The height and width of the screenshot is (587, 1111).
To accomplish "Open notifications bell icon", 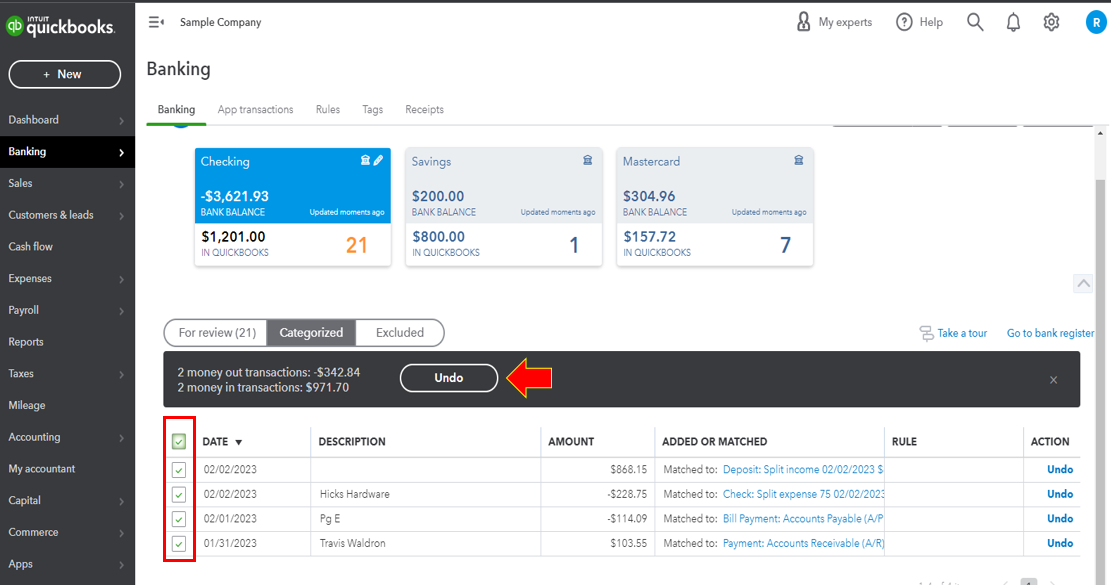I will (x=1013, y=23).
